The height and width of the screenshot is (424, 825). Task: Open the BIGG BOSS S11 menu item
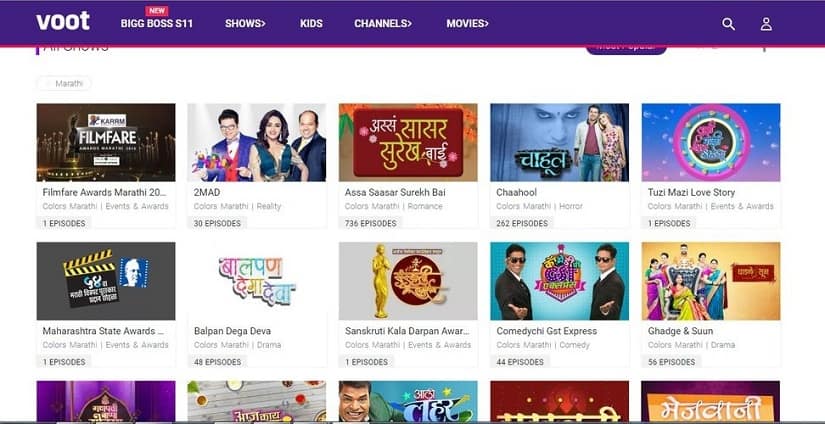click(x=157, y=24)
